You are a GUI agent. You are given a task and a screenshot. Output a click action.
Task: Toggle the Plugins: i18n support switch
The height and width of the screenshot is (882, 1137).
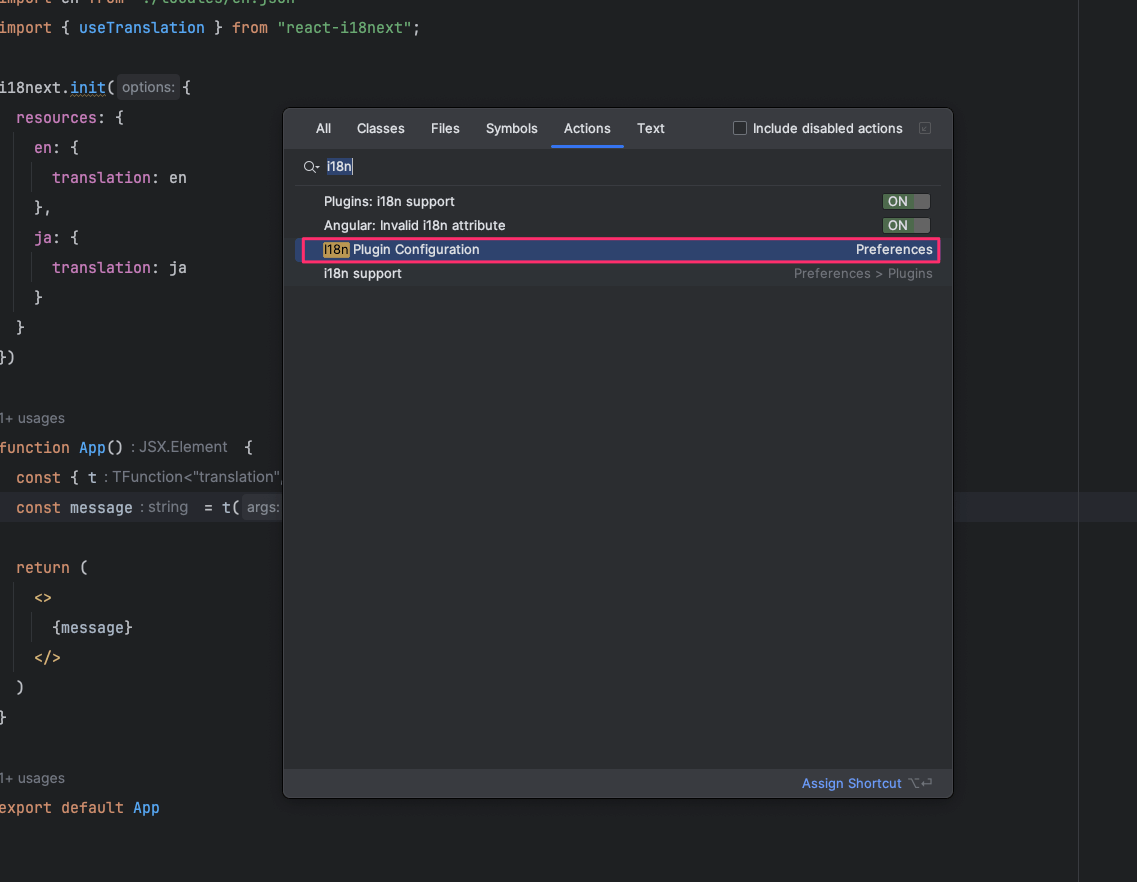(x=905, y=202)
